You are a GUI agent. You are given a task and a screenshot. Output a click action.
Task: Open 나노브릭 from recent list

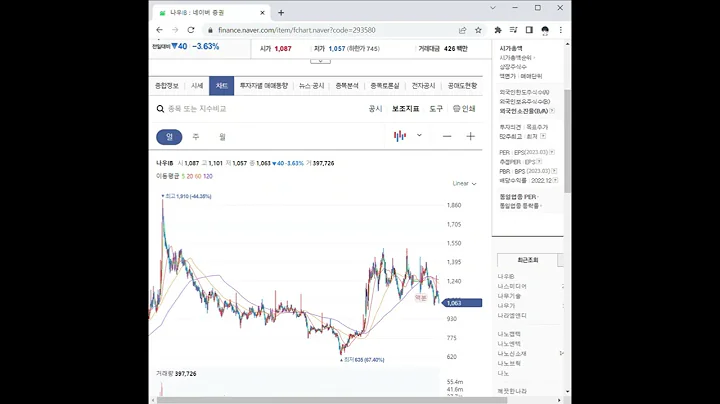click(x=509, y=363)
